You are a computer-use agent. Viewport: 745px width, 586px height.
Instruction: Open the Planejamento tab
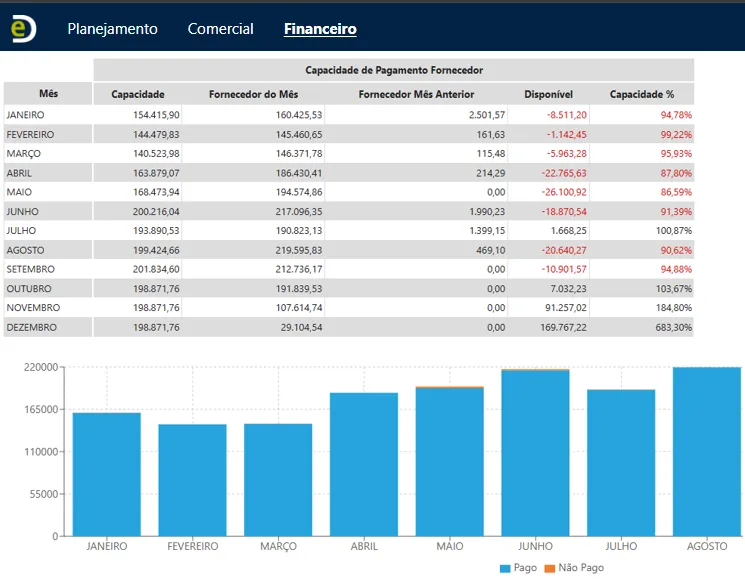[x=112, y=29]
